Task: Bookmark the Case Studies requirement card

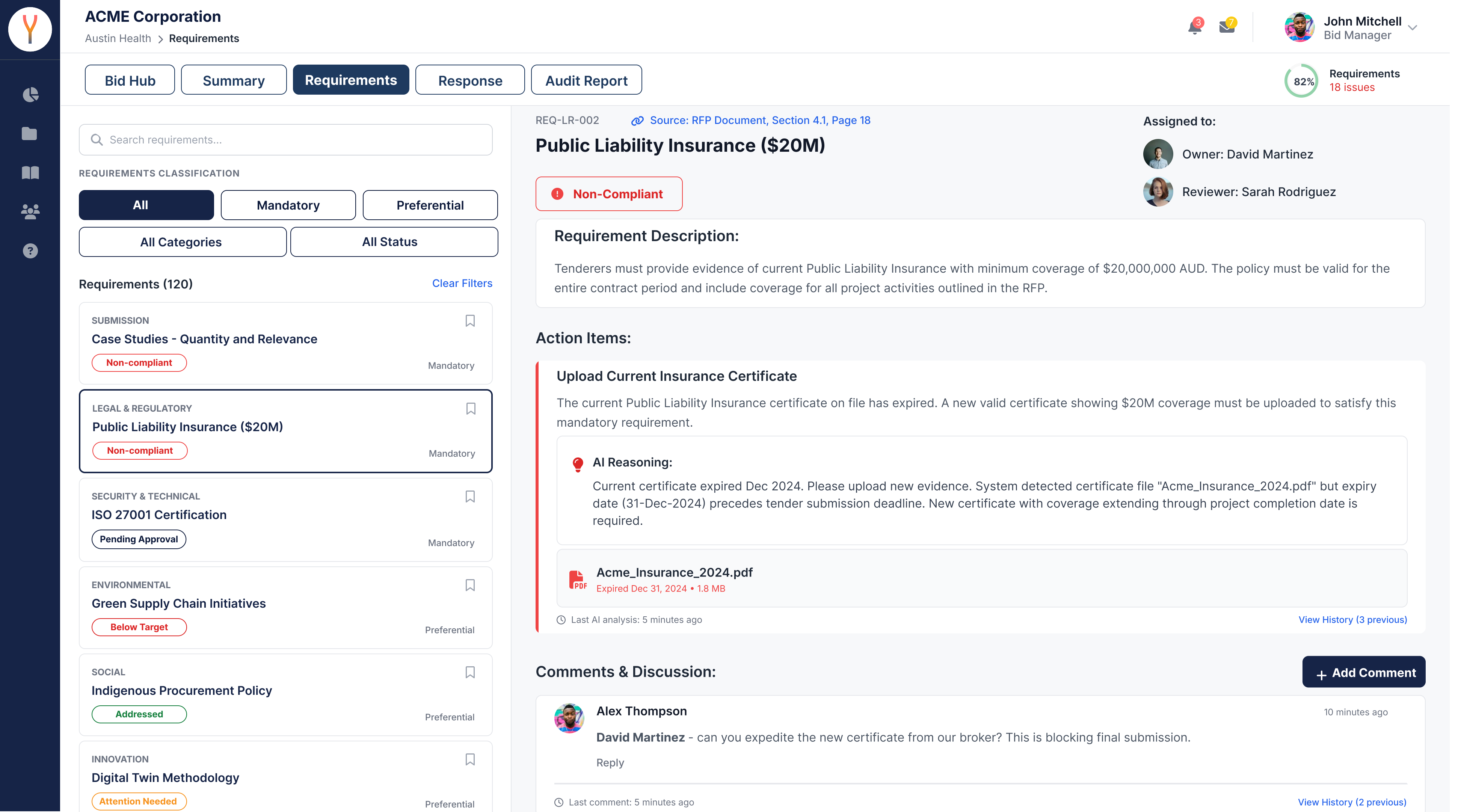Action: pyautogui.click(x=469, y=321)
